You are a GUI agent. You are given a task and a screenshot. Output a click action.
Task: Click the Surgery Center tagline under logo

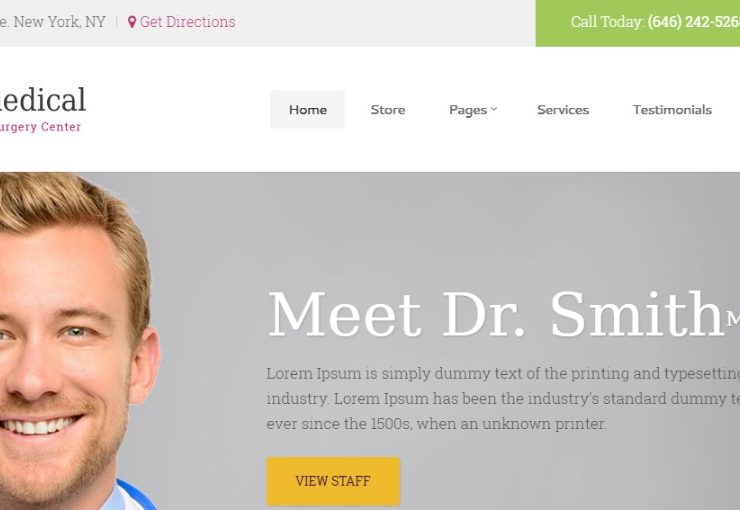pos(40,127)
